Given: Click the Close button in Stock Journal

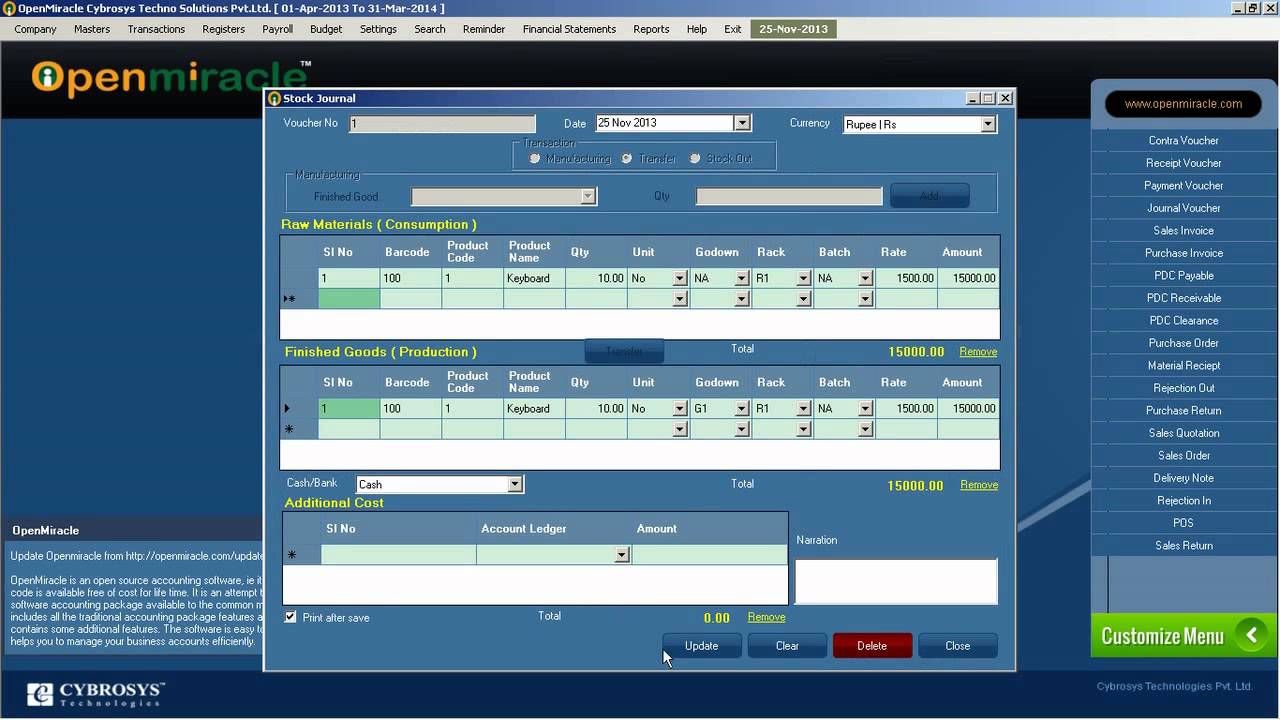Looking at the screenshot, I should pyautogui.click(x=958, y=646).
